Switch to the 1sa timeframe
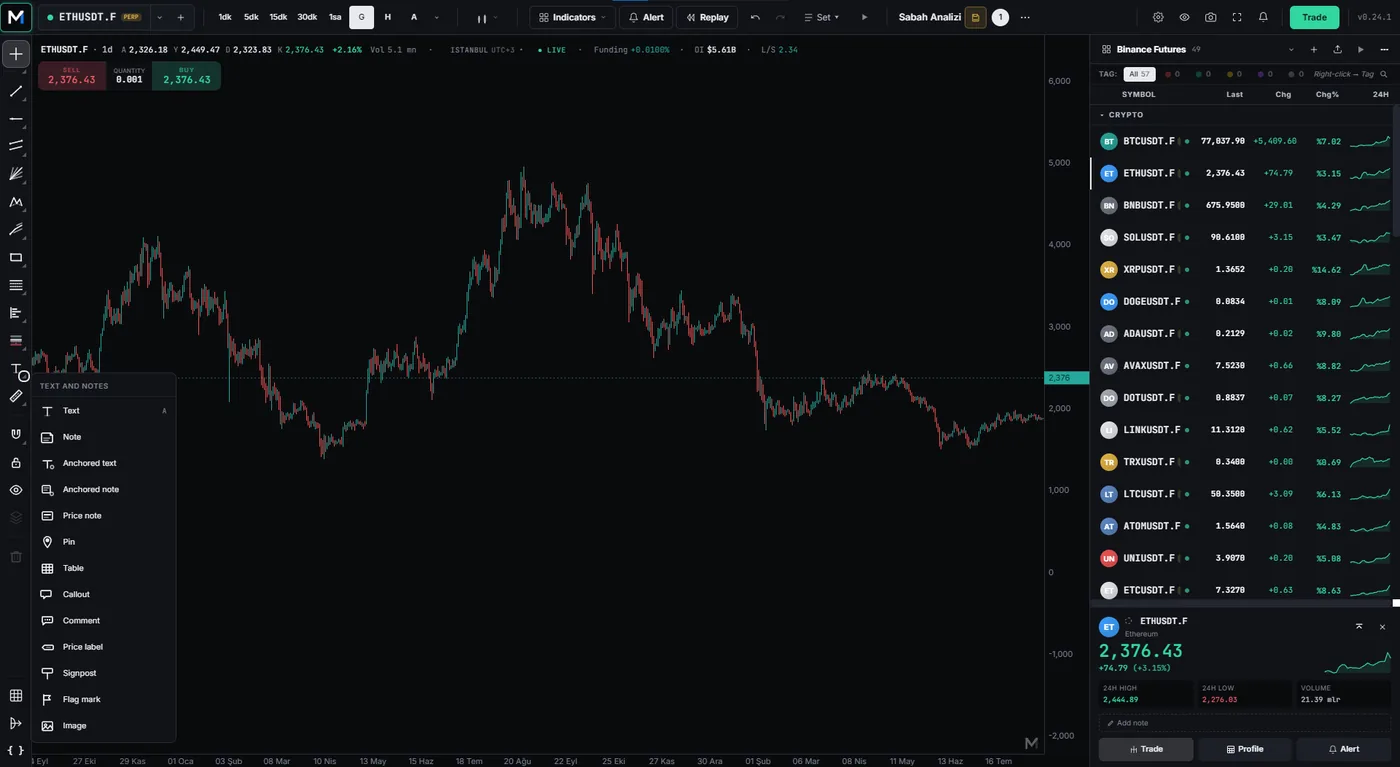1400x767 pixels. (x=335, y=17)
